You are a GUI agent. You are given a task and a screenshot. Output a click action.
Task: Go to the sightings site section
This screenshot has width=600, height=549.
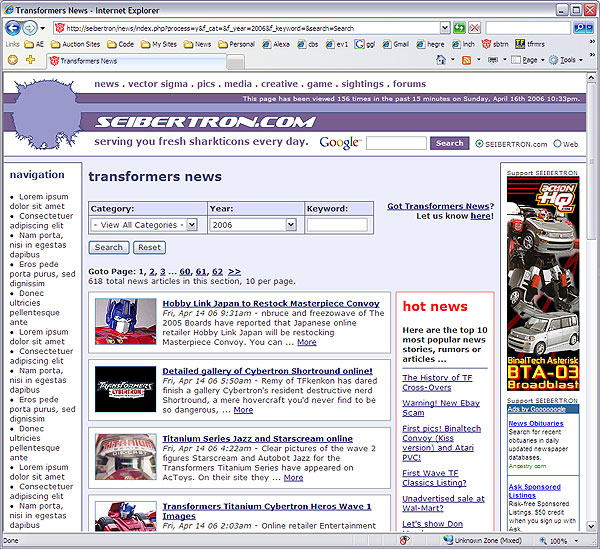pos(362,84)
